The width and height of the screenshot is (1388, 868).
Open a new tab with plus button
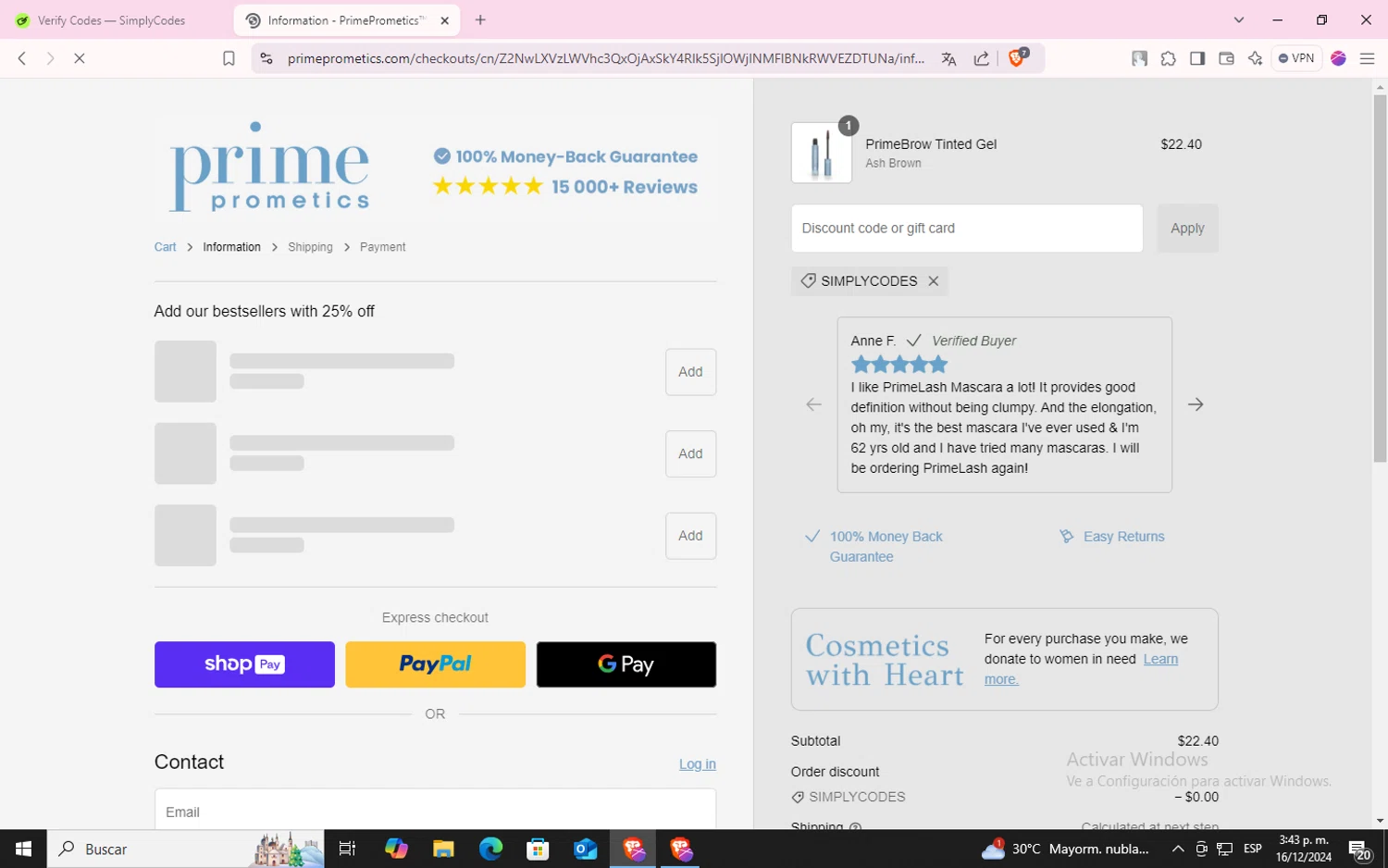pyautogui.click(x=480, y=19)
